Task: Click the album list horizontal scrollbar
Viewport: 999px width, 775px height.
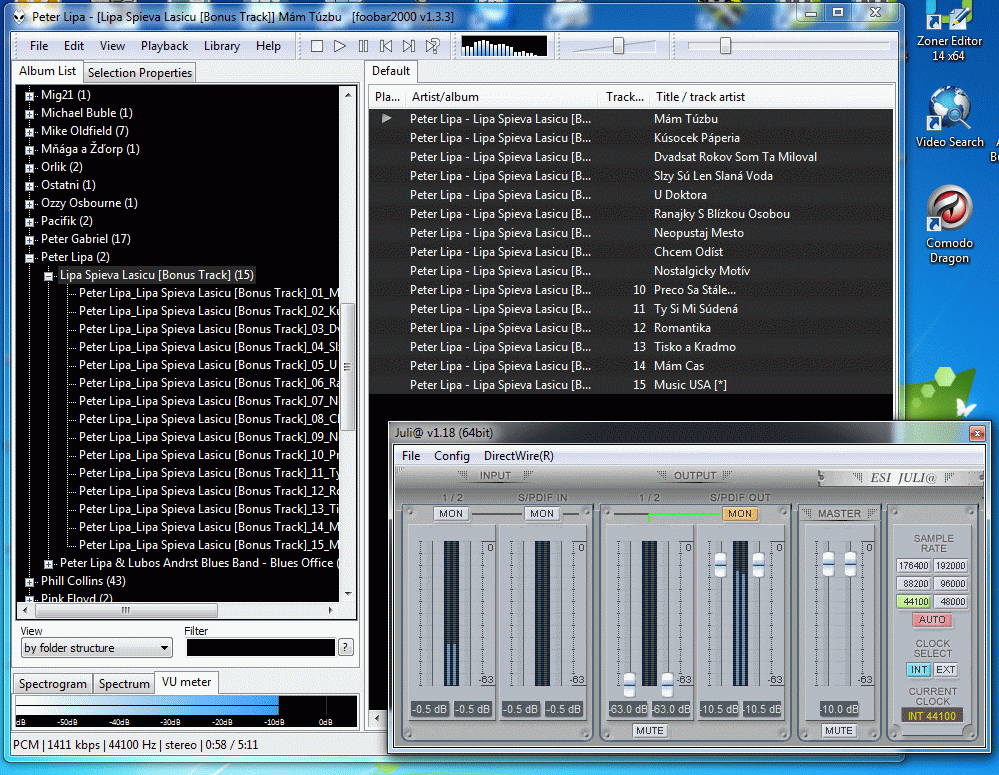Action: [x=126, y=611]
